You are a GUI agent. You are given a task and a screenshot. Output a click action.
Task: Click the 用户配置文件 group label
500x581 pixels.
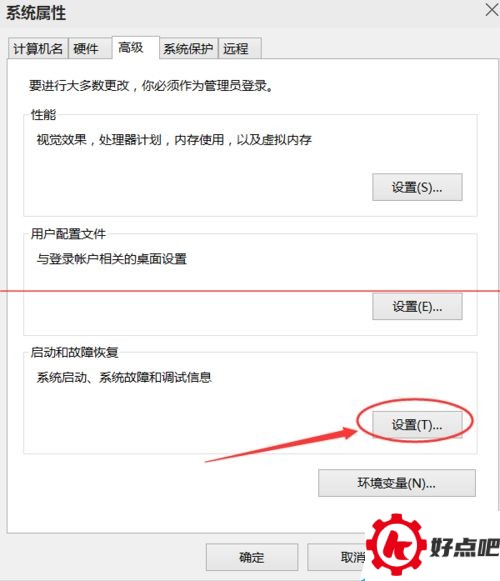click(x=68, y=234)
